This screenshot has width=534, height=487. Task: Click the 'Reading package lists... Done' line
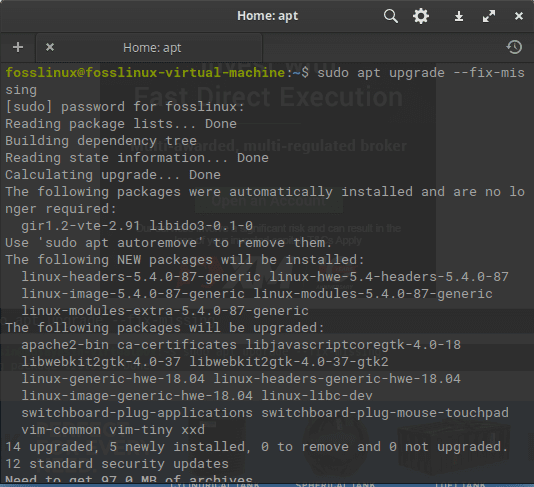tap(121, 124)
